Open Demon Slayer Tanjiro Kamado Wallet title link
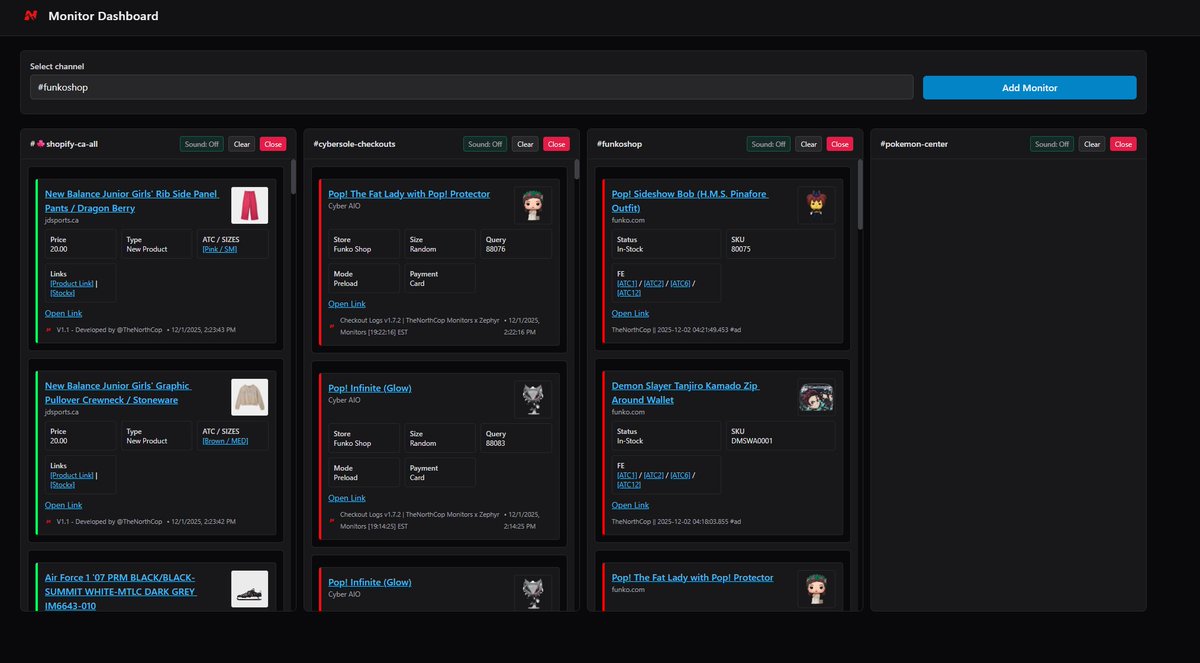 685,392
